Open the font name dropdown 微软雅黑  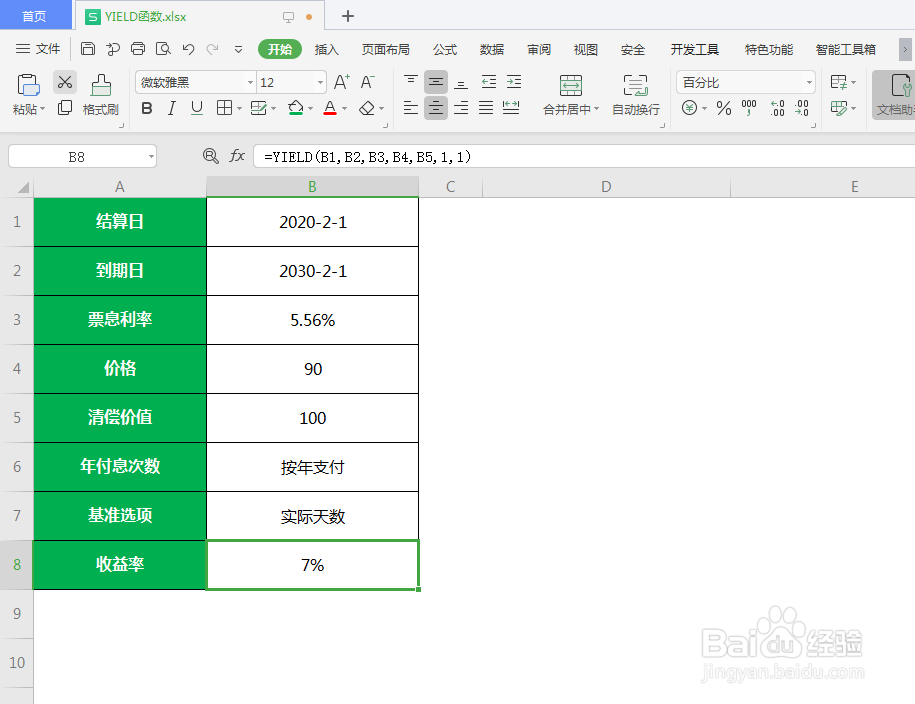pos(250,83)
